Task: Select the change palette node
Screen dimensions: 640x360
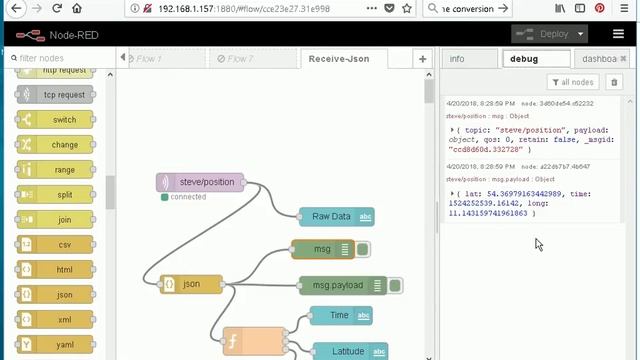Action: tap(55, 144)
